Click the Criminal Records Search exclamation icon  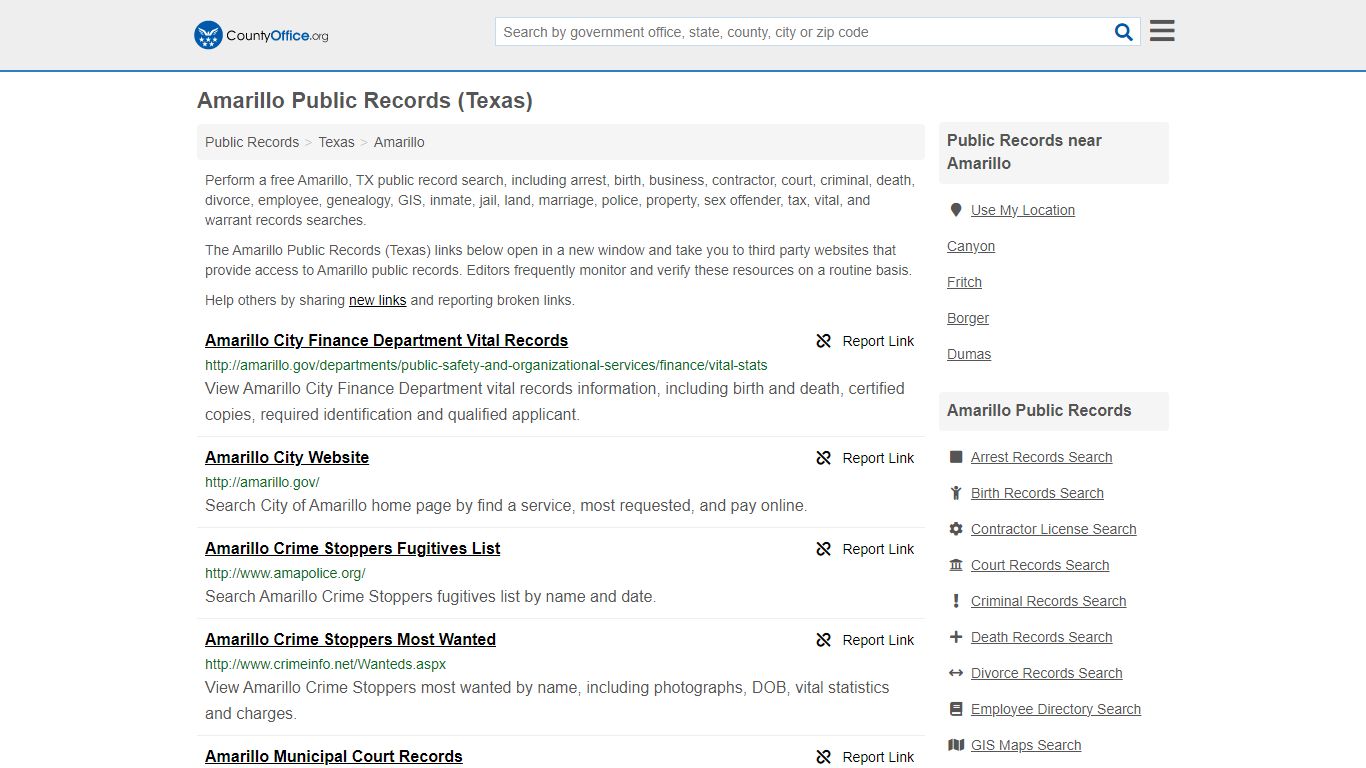(x=956, y=601)
